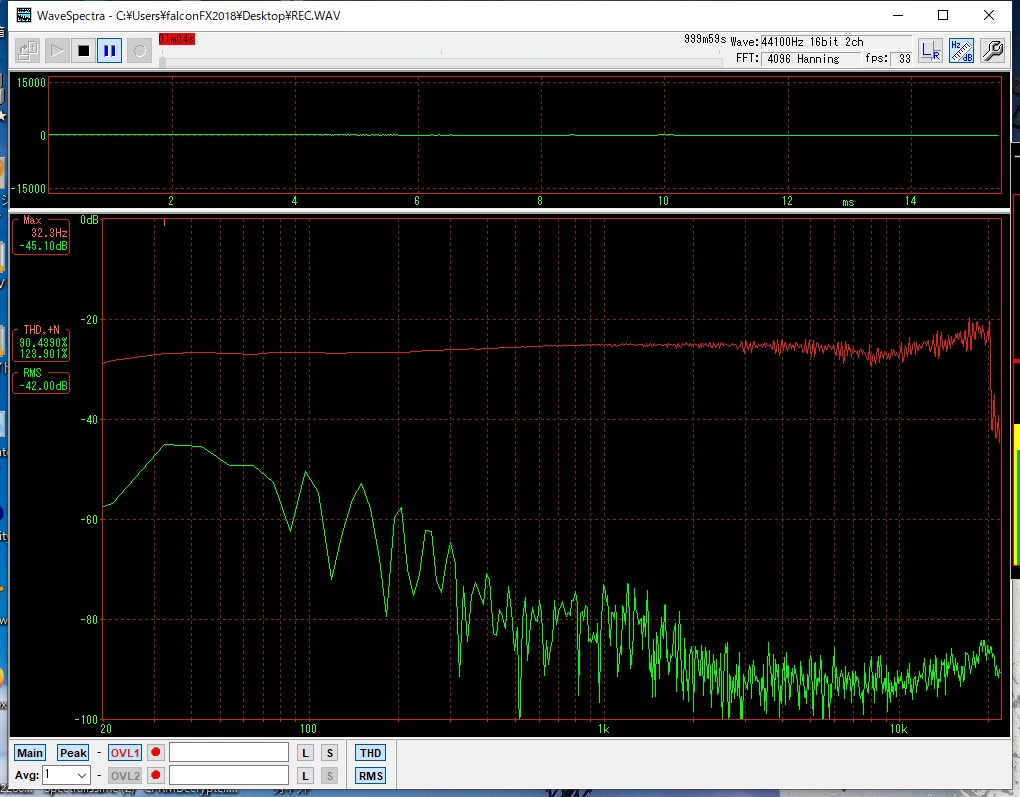Click the Pause button
Viewport: 1020px width, 797px height.
(109, 50)
